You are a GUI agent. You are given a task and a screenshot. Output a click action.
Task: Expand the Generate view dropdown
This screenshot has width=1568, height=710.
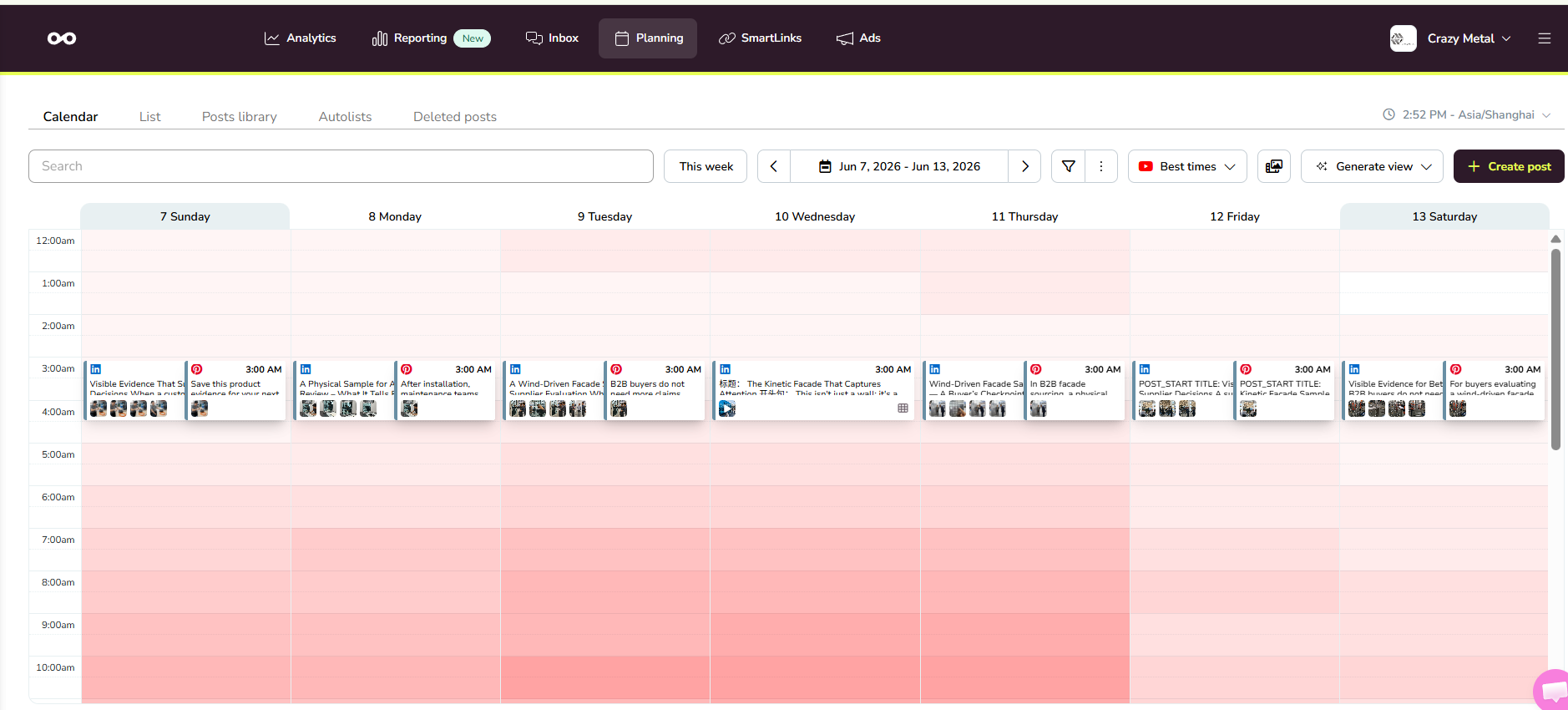click(x=1372, y=166)
